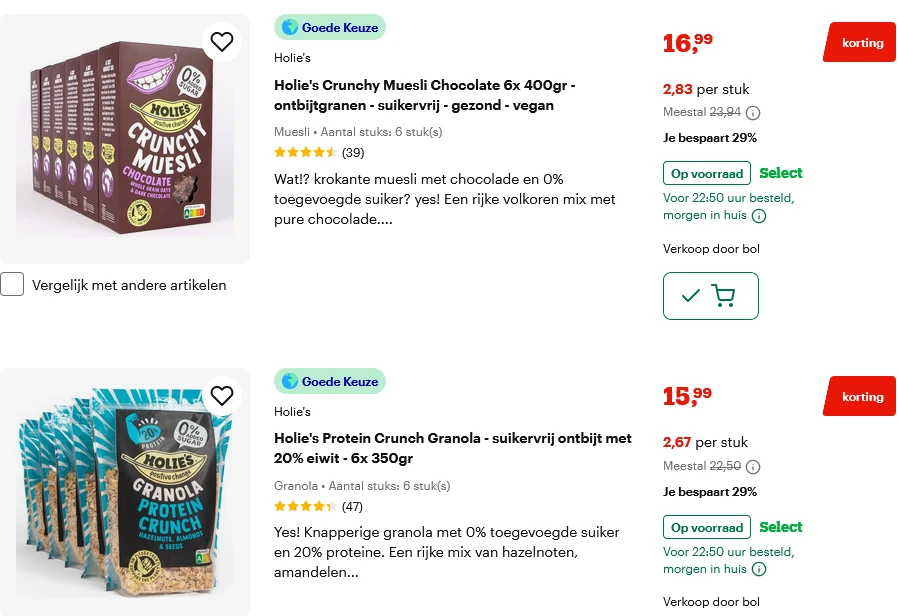The image size is (899, 616).
Task: Click Select label next to Granola stock status
Action: [x=781, y=527]
